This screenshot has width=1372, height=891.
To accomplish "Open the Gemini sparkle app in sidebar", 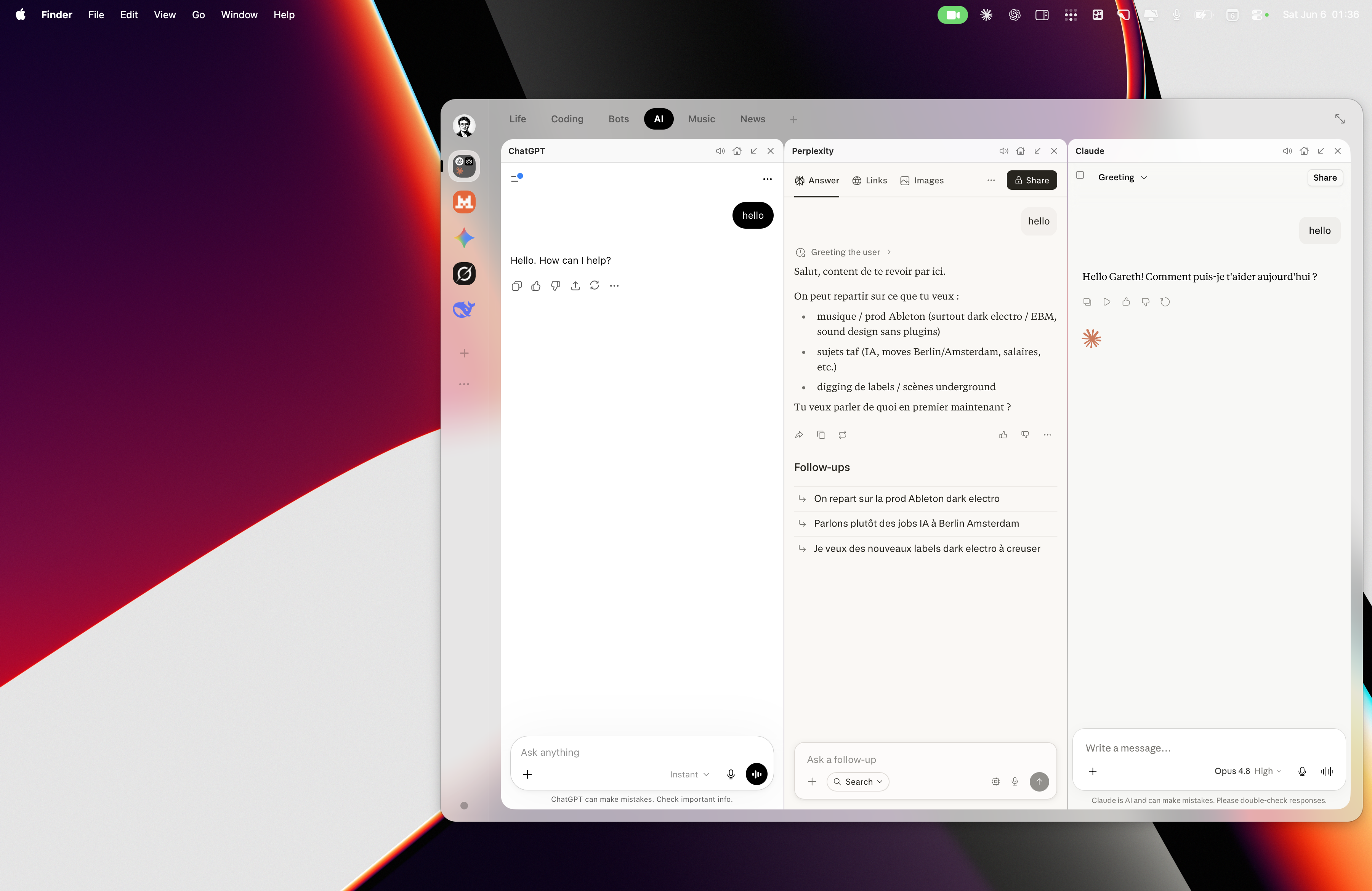I will (x=464, y=238).
